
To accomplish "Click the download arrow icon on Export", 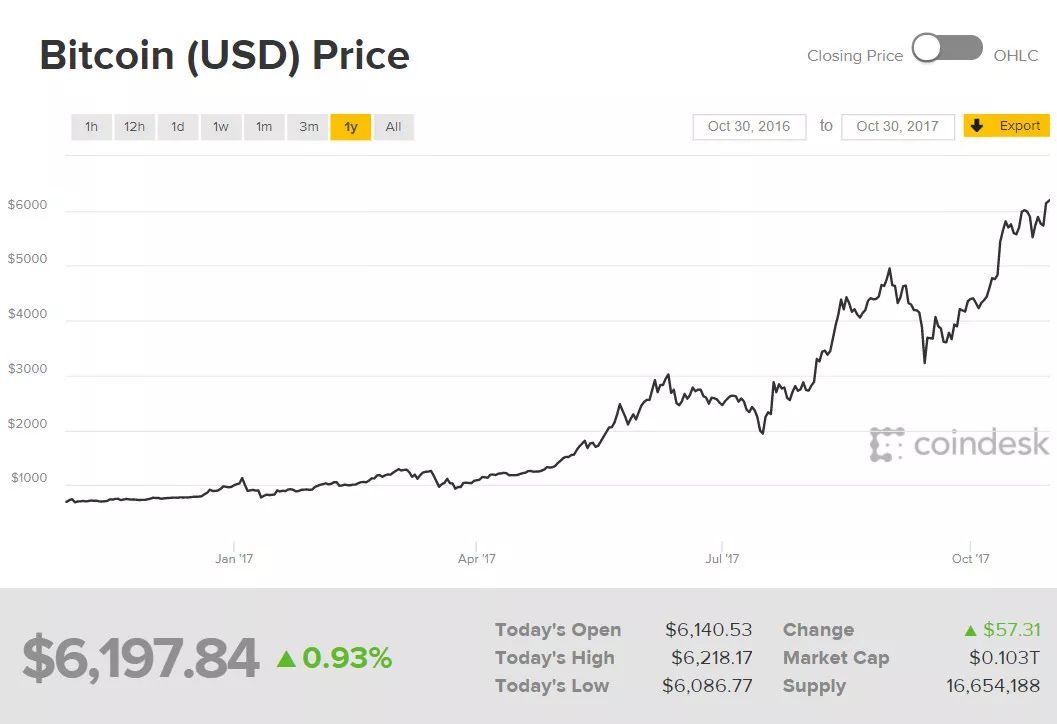I will point(977,125).
